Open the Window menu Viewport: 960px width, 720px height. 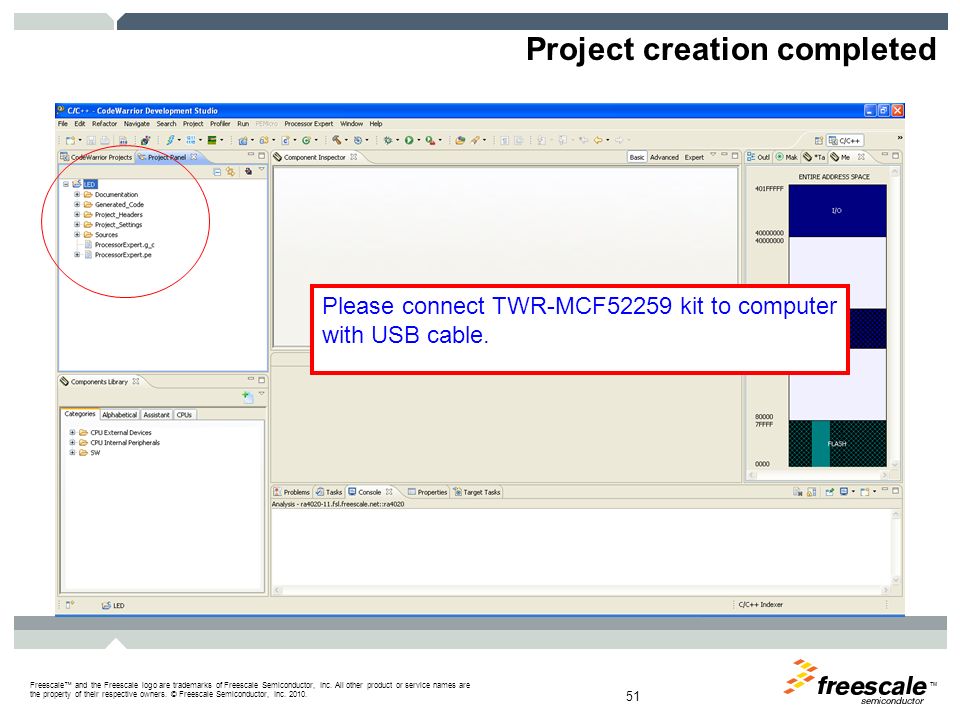(351, 124)
